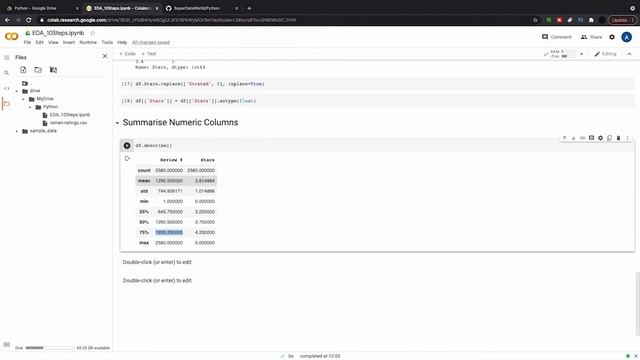
Task: Switch to the SuperDataWorld GitHub tab
Action: click(202, 8)
